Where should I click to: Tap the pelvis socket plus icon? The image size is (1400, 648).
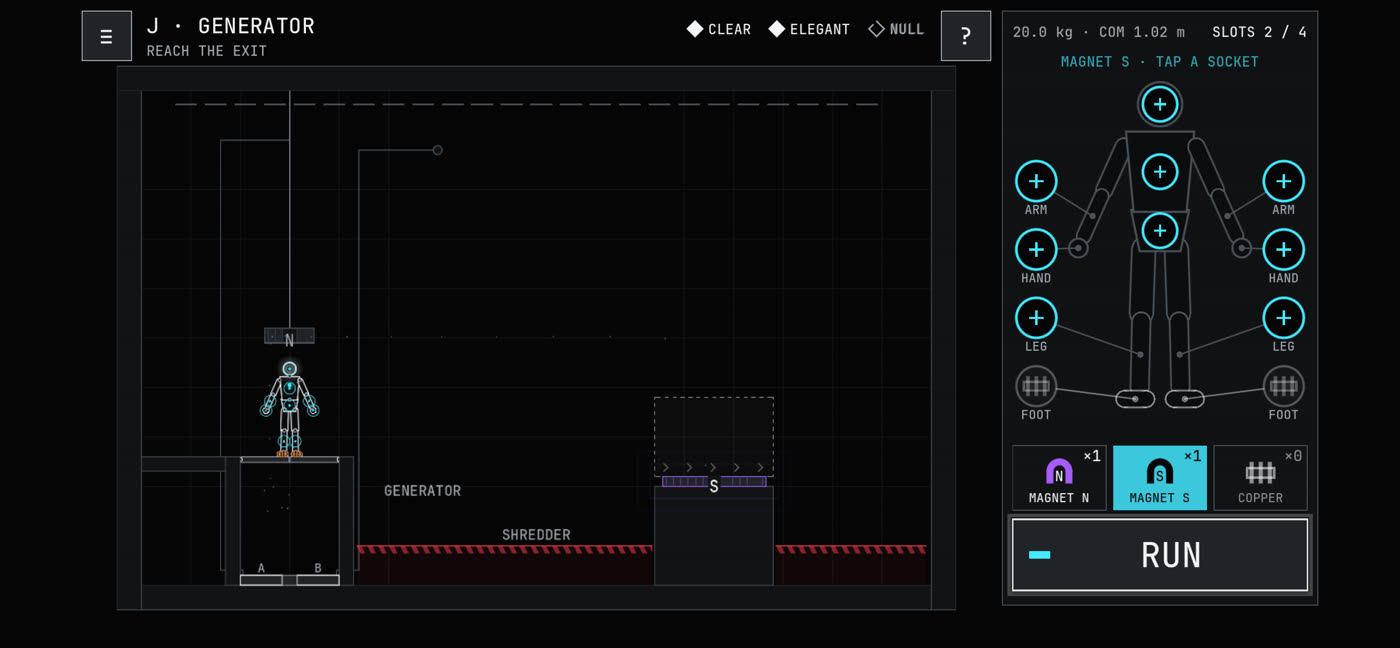tap(1160, 231)
